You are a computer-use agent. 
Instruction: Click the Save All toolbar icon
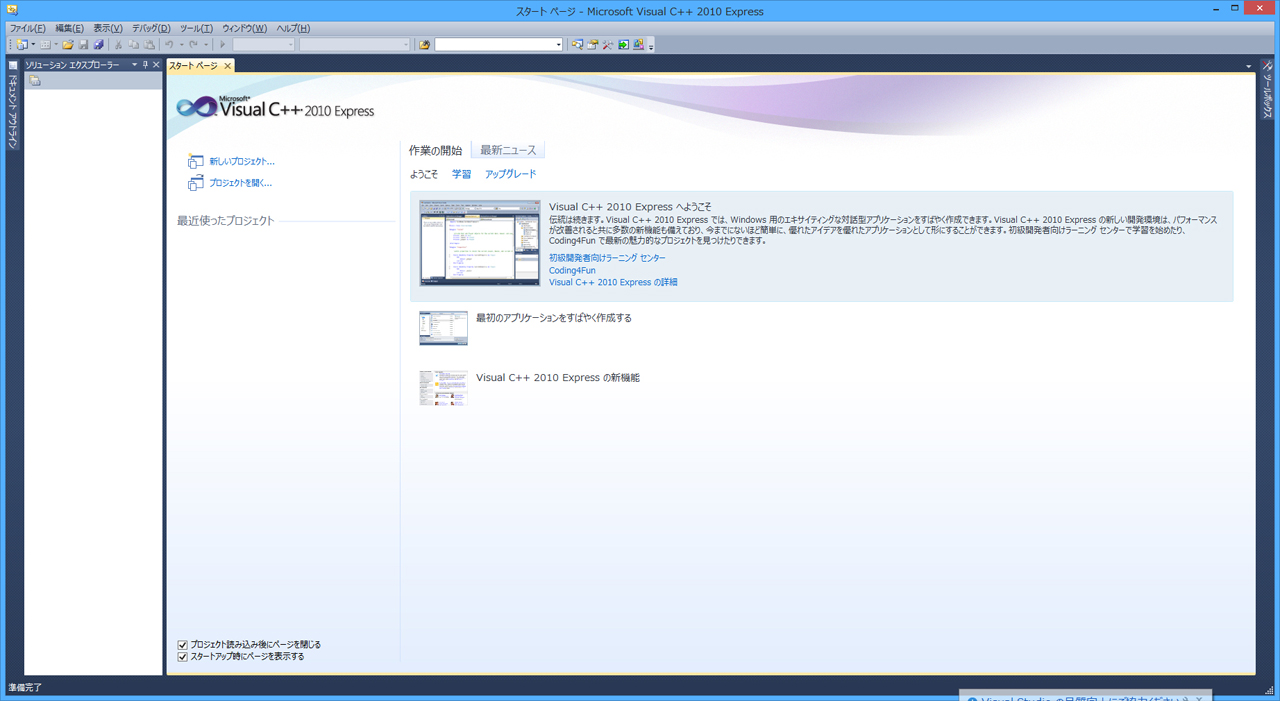(98, 45)
